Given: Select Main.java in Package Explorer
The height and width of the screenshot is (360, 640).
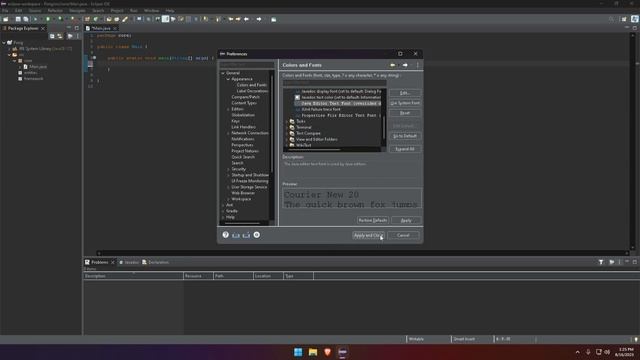Looking at the screenshot, I should pyautogui.click(x=38, y=67).
